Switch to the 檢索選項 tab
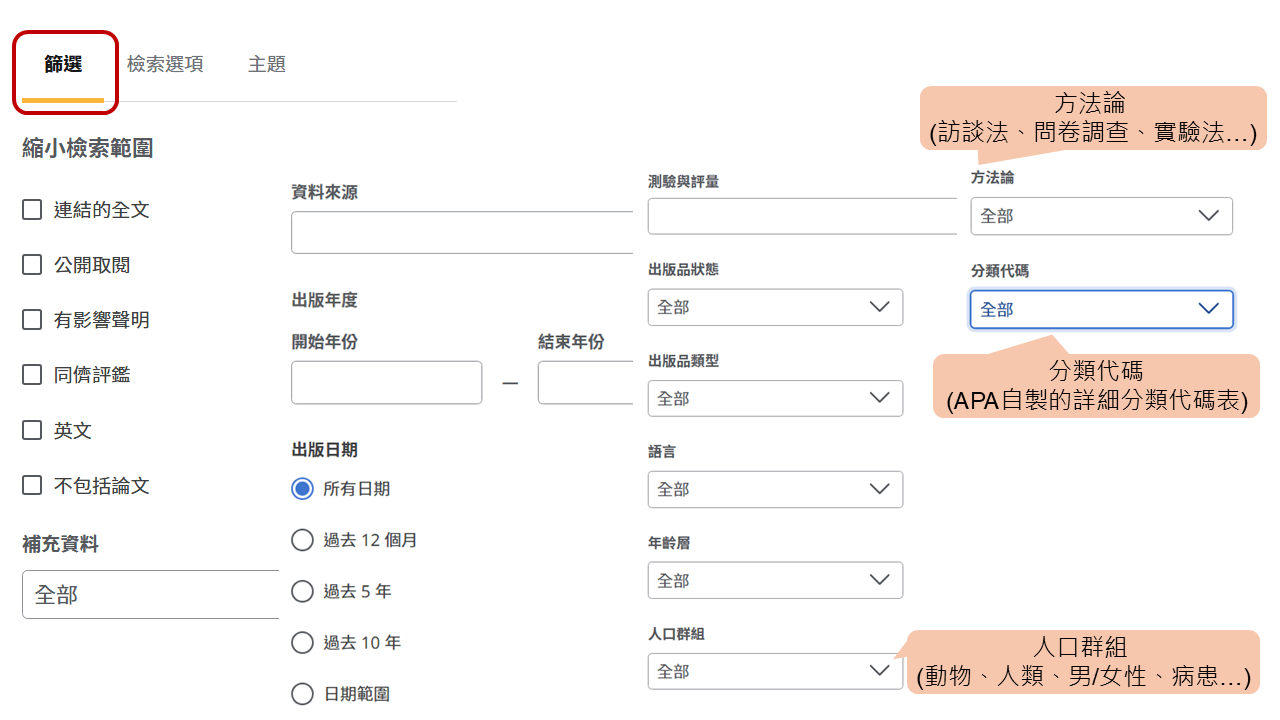This screenshot has height=720, width=1280. [x=165, y=64]
